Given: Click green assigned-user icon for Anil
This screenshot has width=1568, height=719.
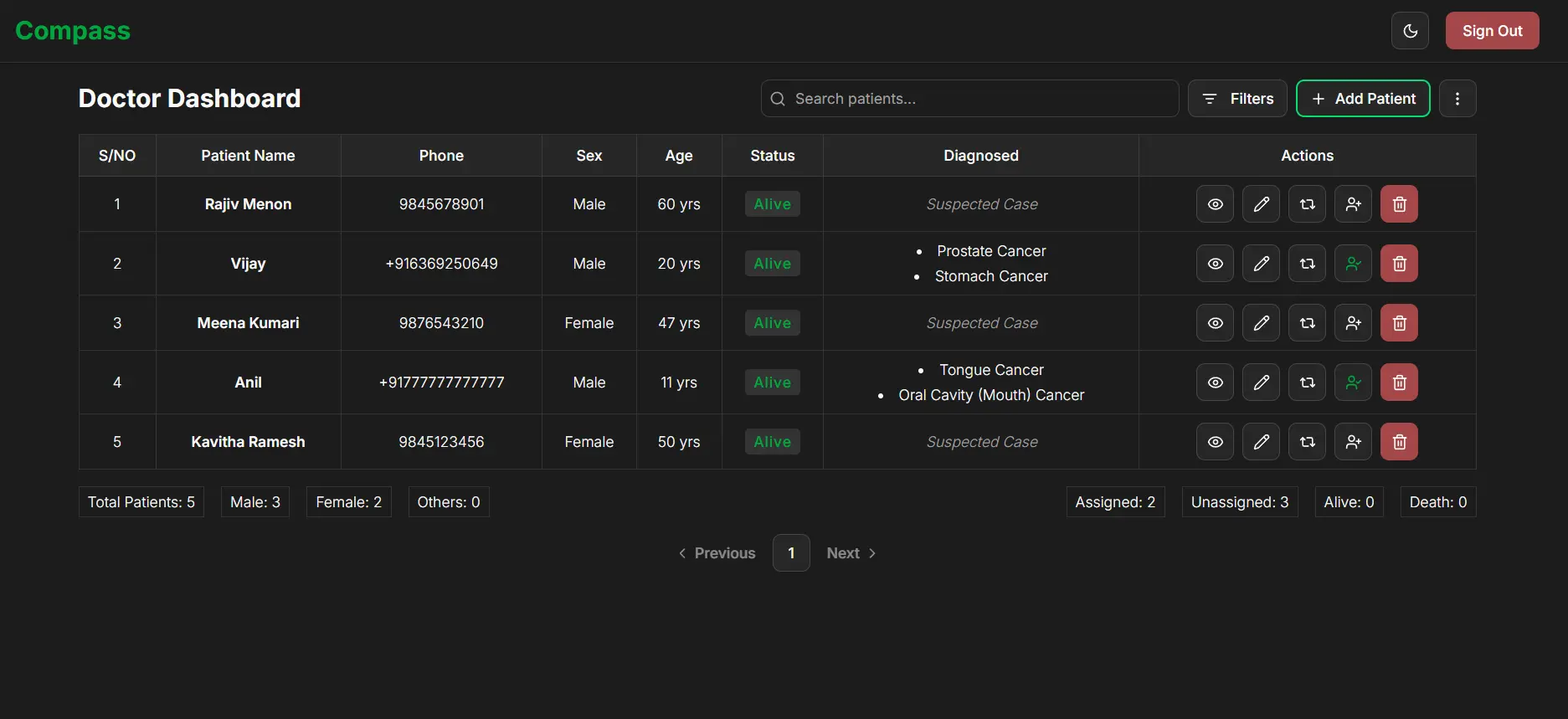Looking at the screenshot, I should click(x=1353, y=383).
